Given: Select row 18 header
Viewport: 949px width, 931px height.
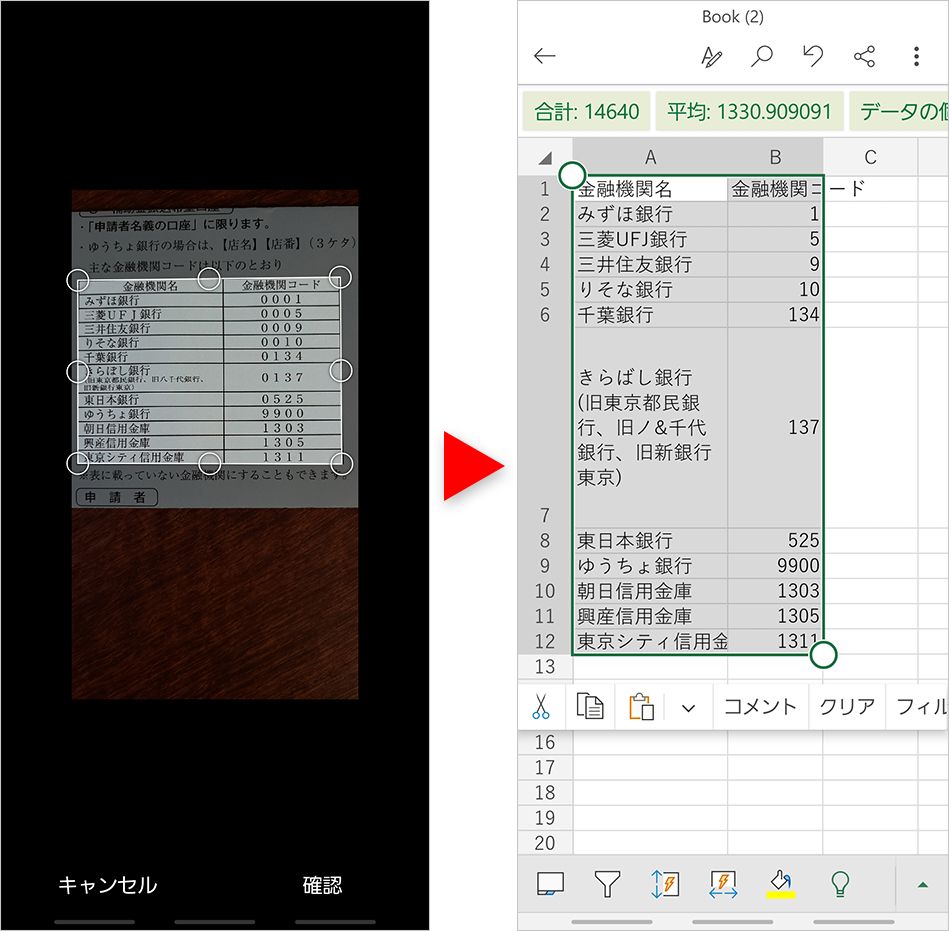Looking at the screenshot, I should coord(545,792).
